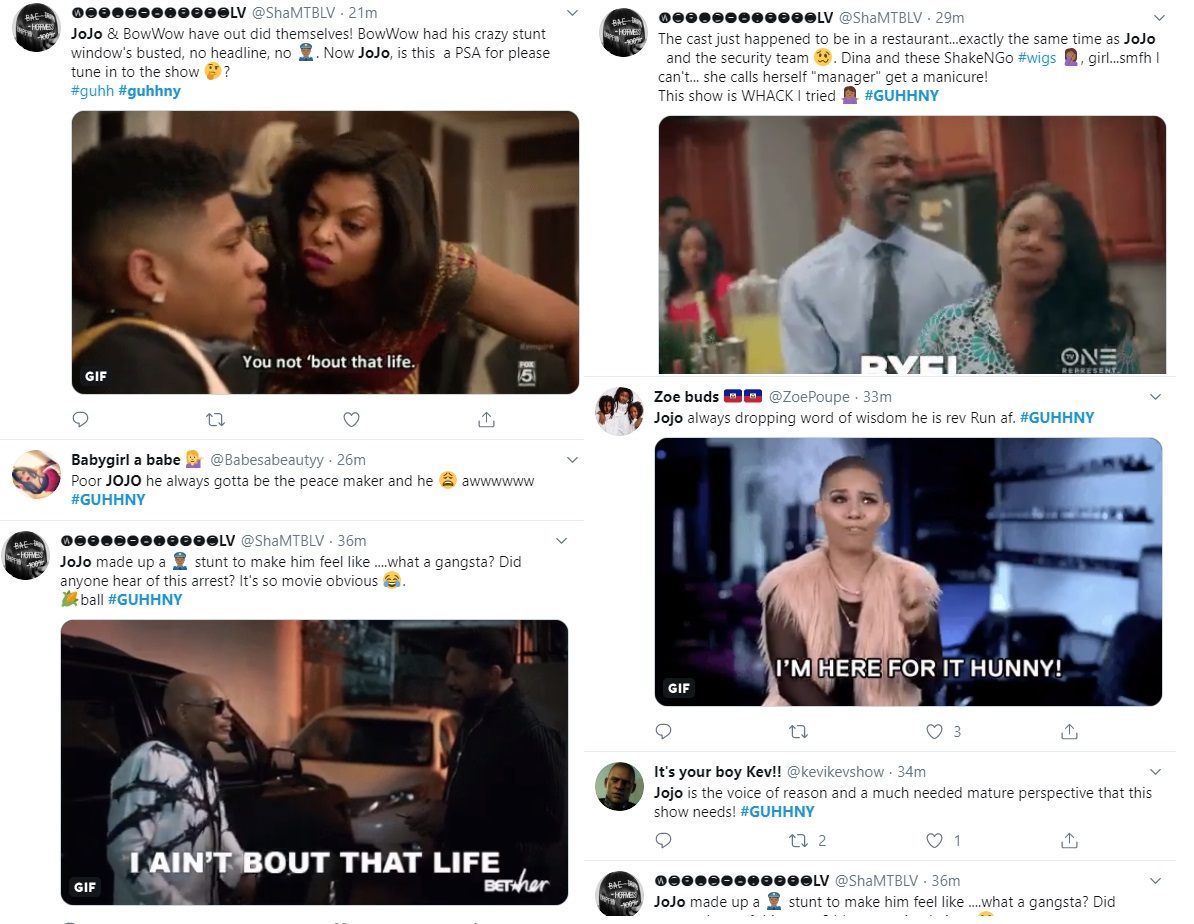
Task: Open the options chevron on Kev's tweet
Action: [1155, 772]
